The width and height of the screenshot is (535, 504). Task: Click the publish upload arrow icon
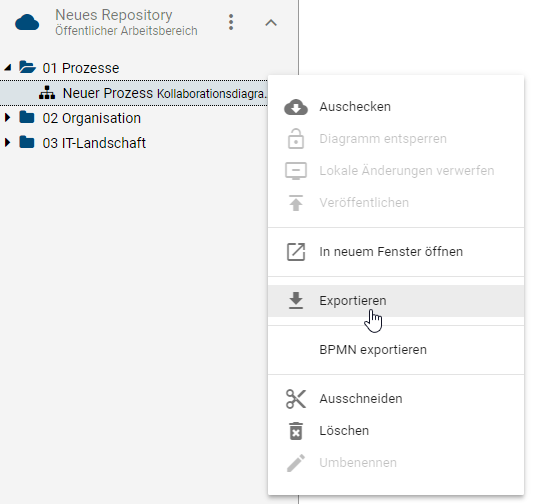click(296, 203)
